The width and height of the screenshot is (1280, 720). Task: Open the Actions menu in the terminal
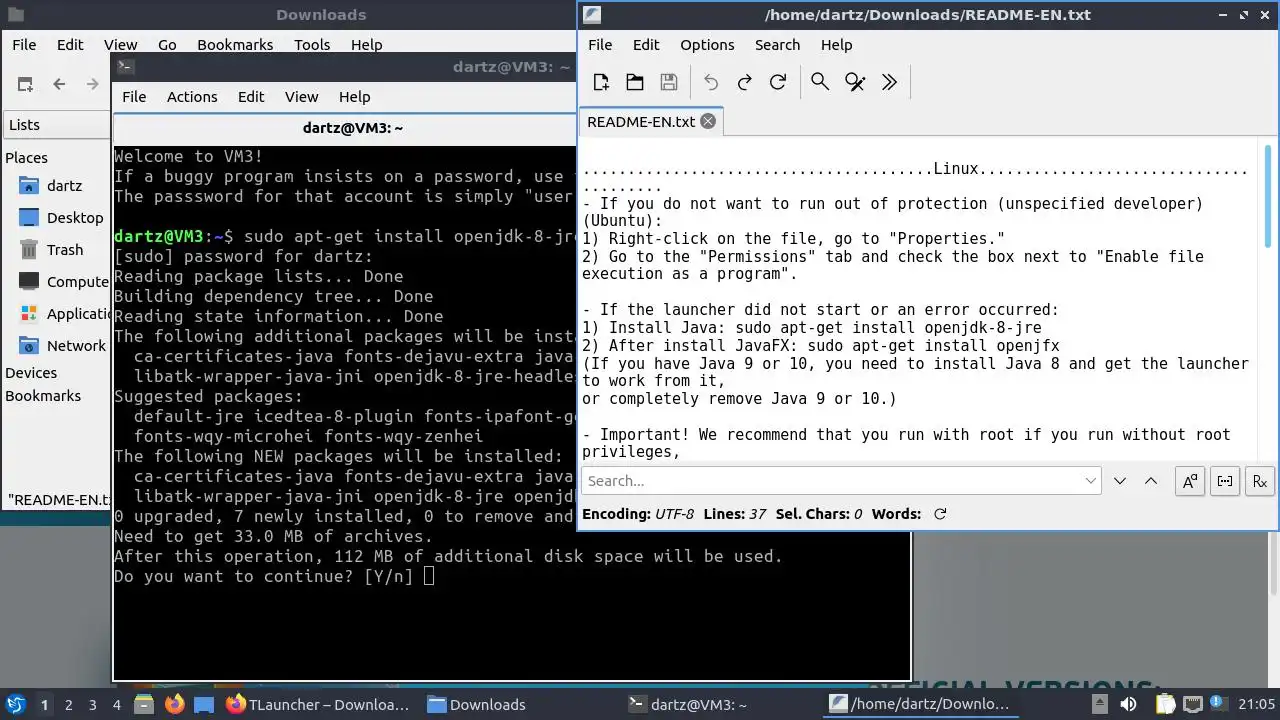click(x=192, y=97)
